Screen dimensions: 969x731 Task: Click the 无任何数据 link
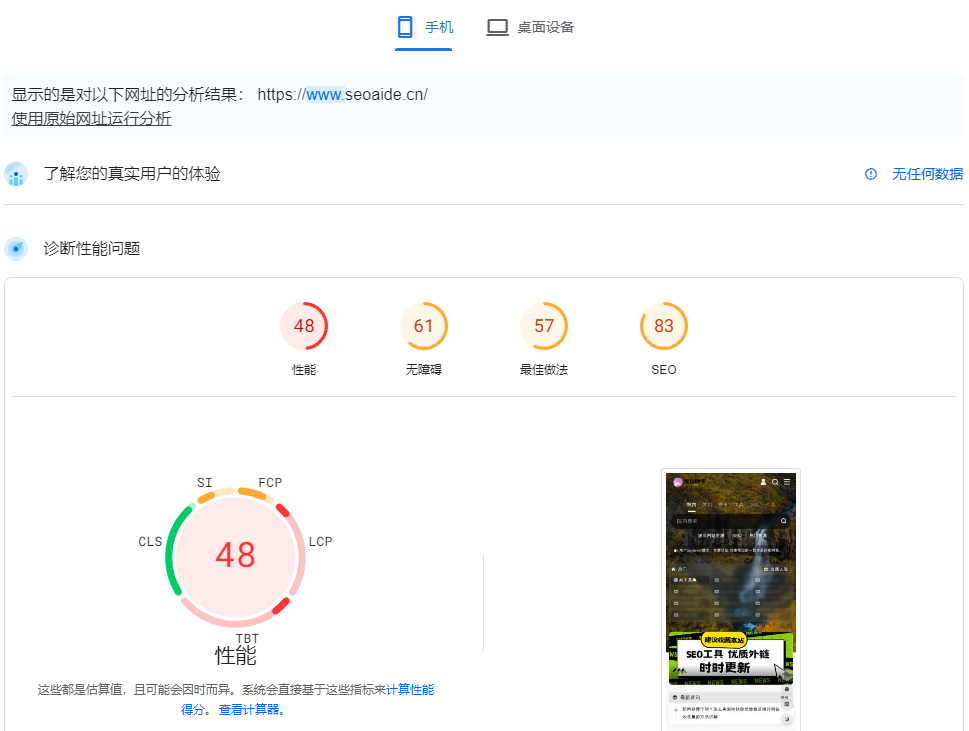(x=927, y=174)
